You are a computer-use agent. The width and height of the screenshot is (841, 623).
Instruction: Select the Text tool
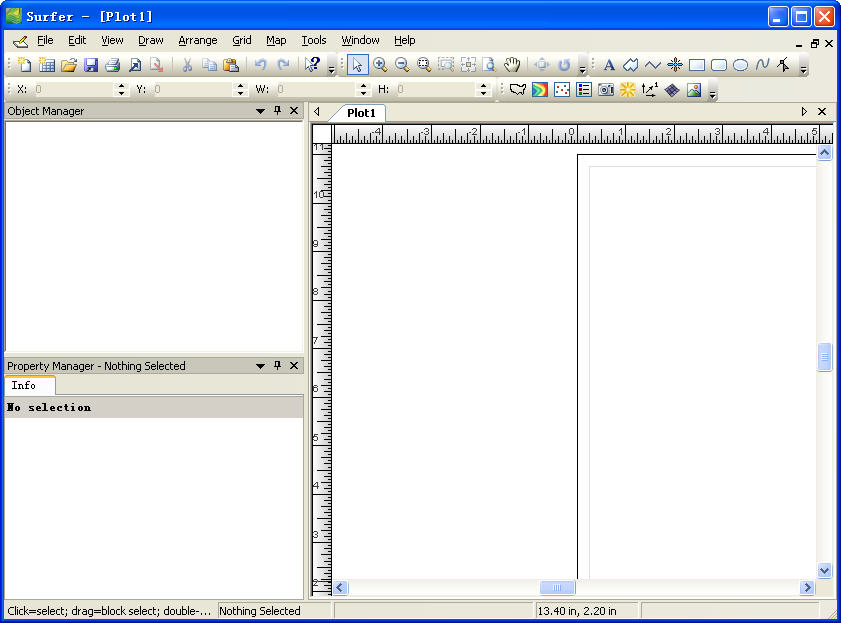click(x=609, y=65)
